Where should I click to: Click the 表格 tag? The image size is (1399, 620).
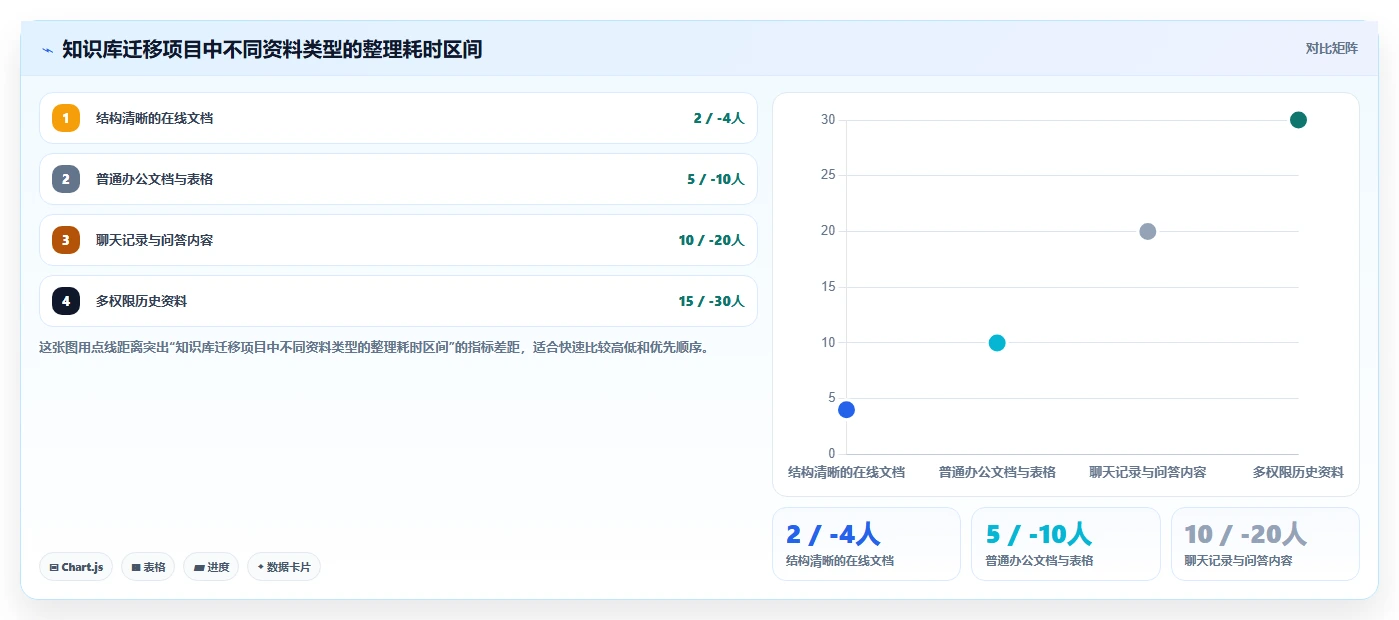coord(148,567)
